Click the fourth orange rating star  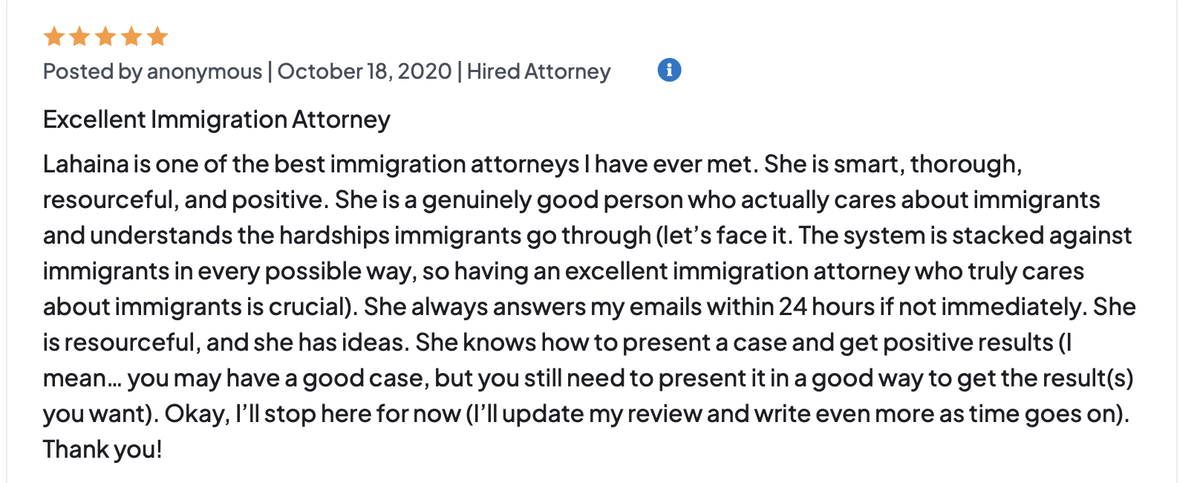click(x=132, y=37)
